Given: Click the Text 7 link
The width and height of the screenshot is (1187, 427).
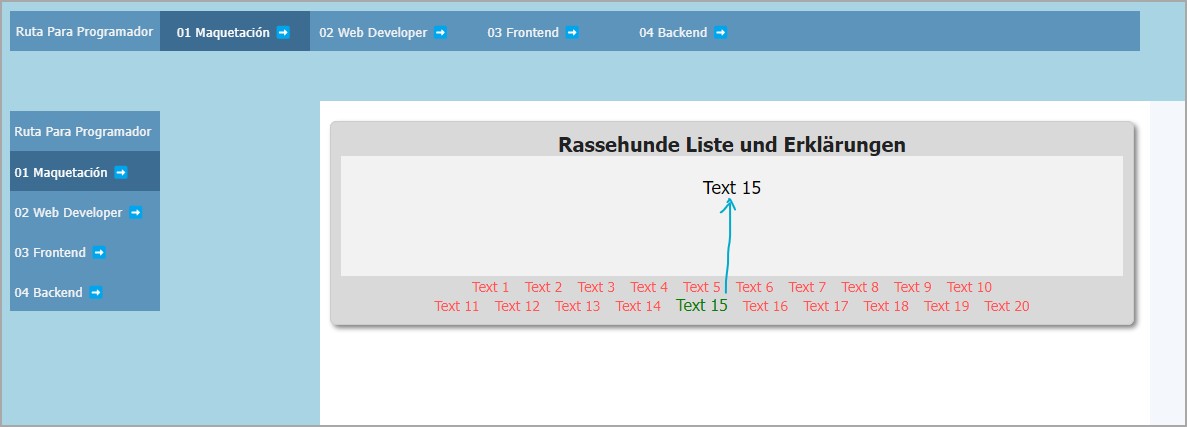Looking at the screenshot, I should [x=807, y=287].
